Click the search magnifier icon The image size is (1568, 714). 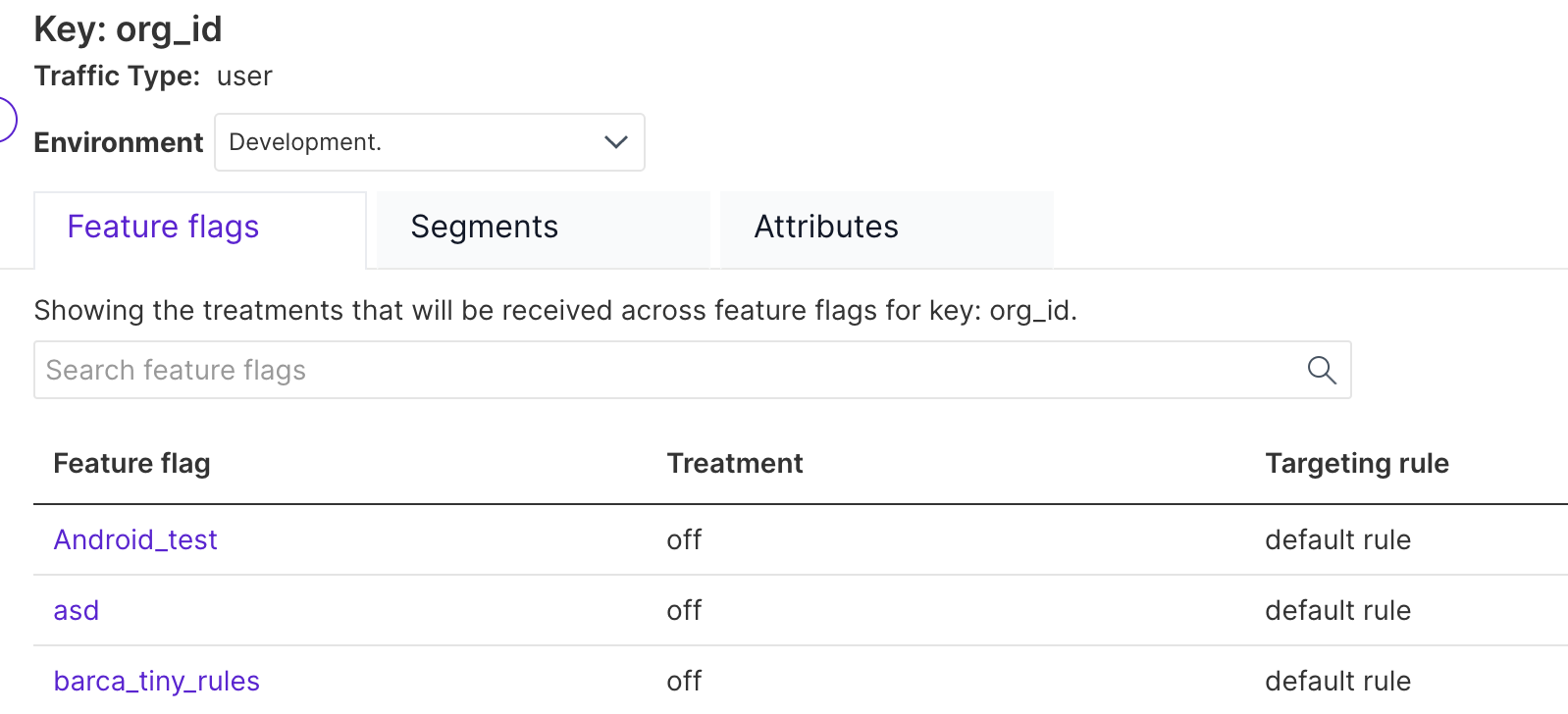[1322, 370]
